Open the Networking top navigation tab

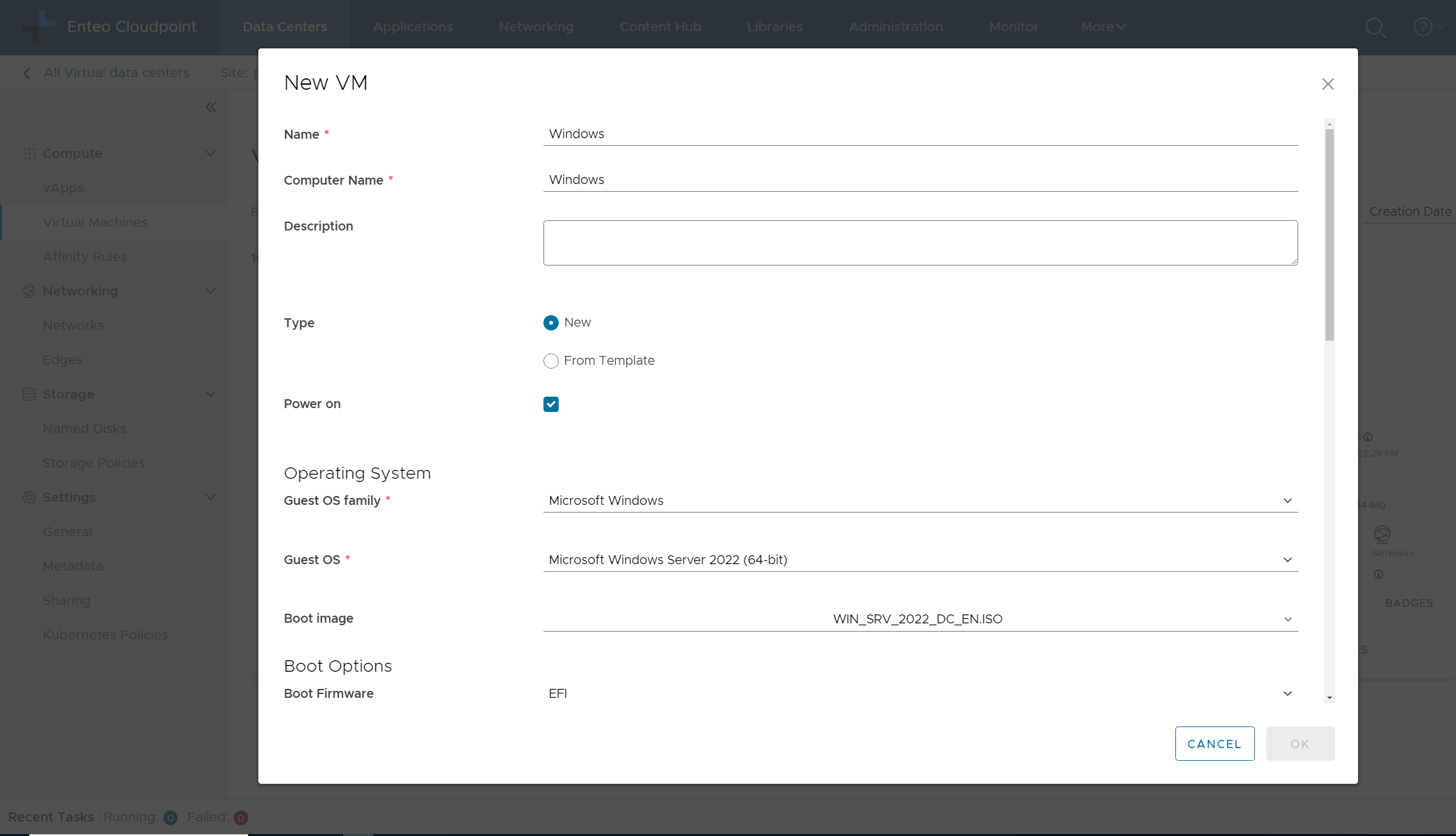[x=536, y=27]
